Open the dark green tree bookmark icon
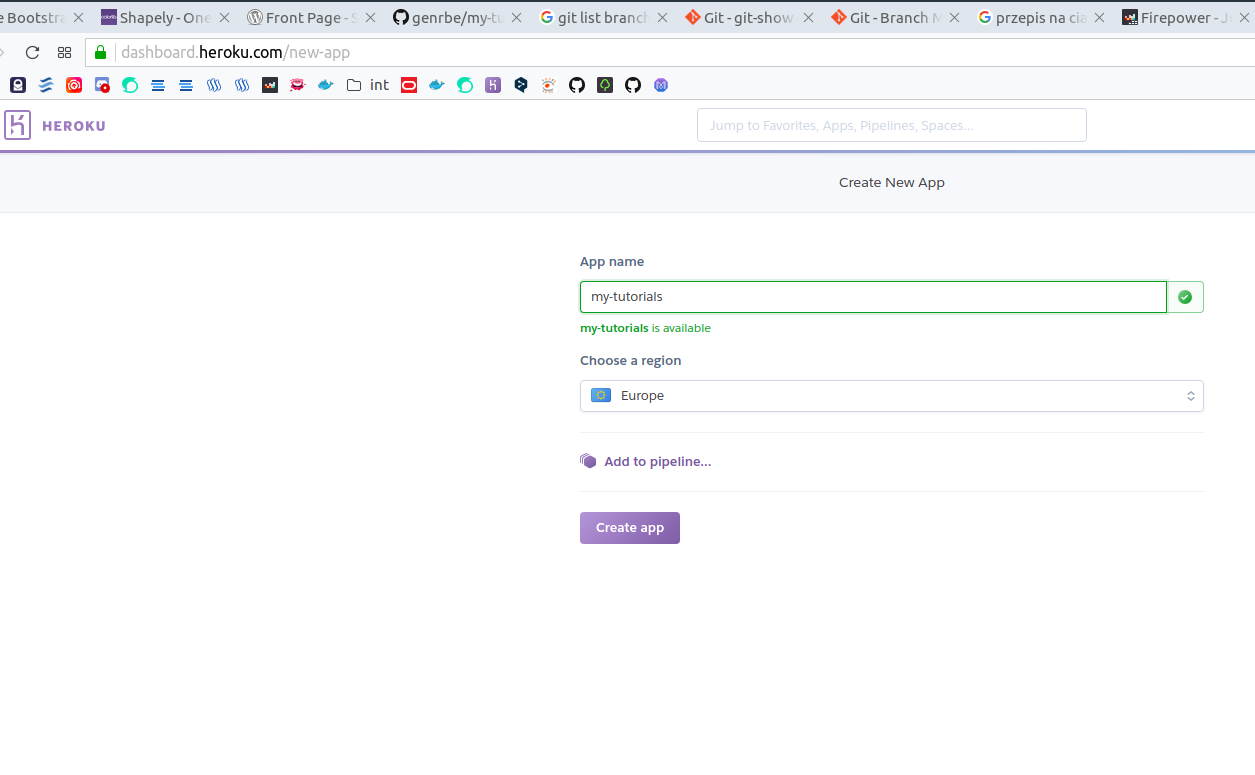The width and height of the screenshot is (1255, 775). pos(605,85)
